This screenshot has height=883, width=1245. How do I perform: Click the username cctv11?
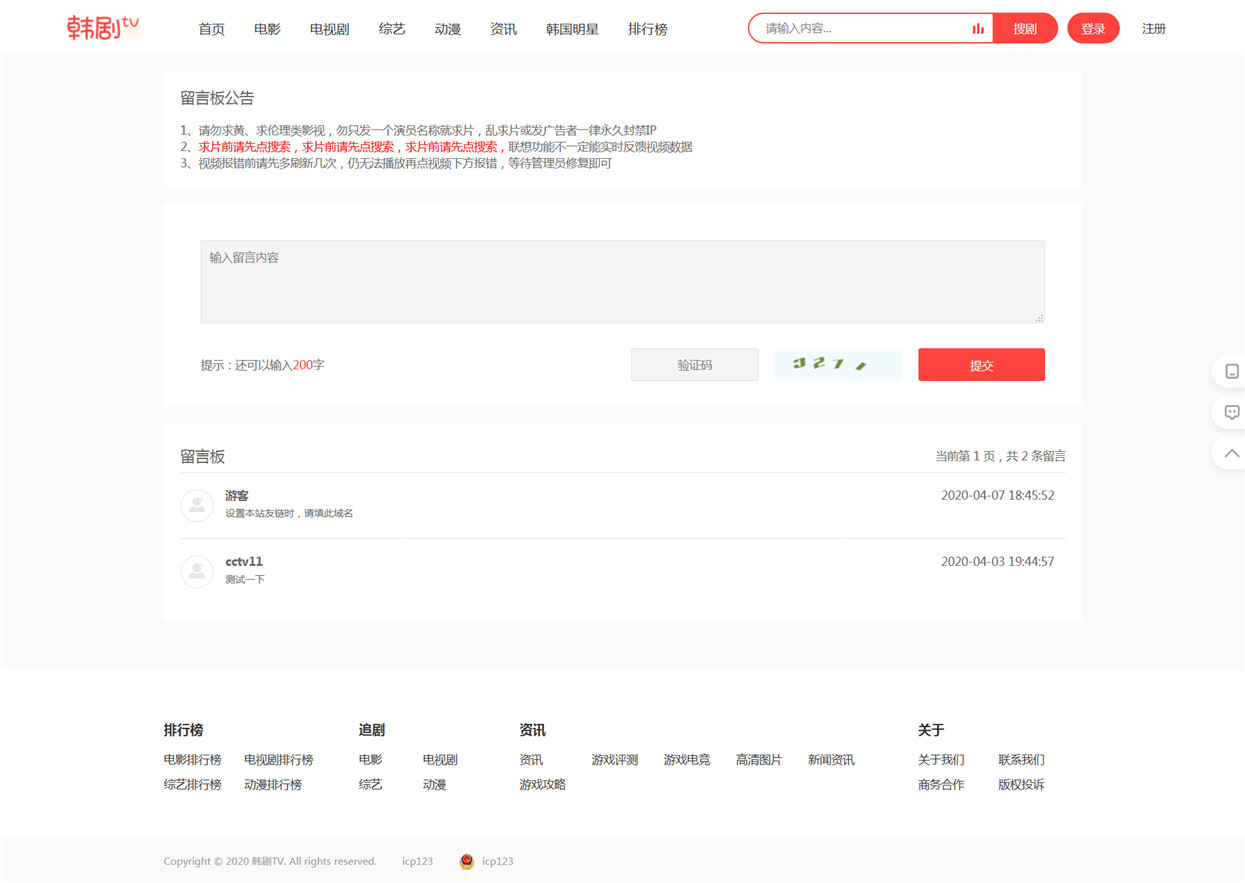point(244,562)
